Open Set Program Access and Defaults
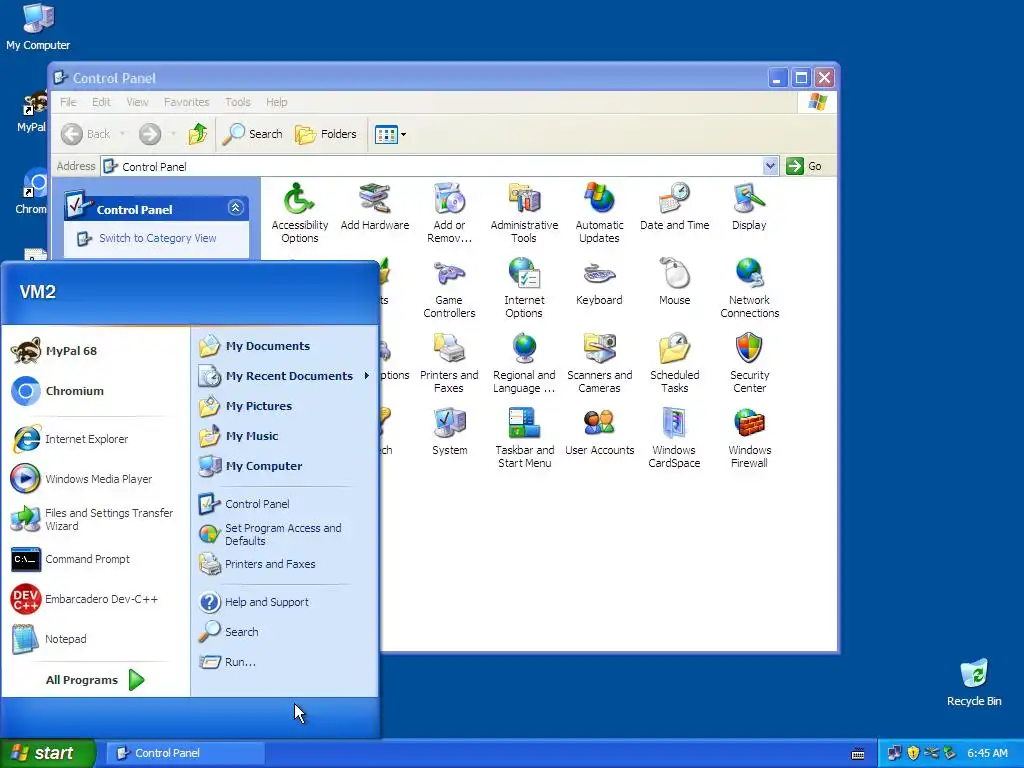 (284, 534)
